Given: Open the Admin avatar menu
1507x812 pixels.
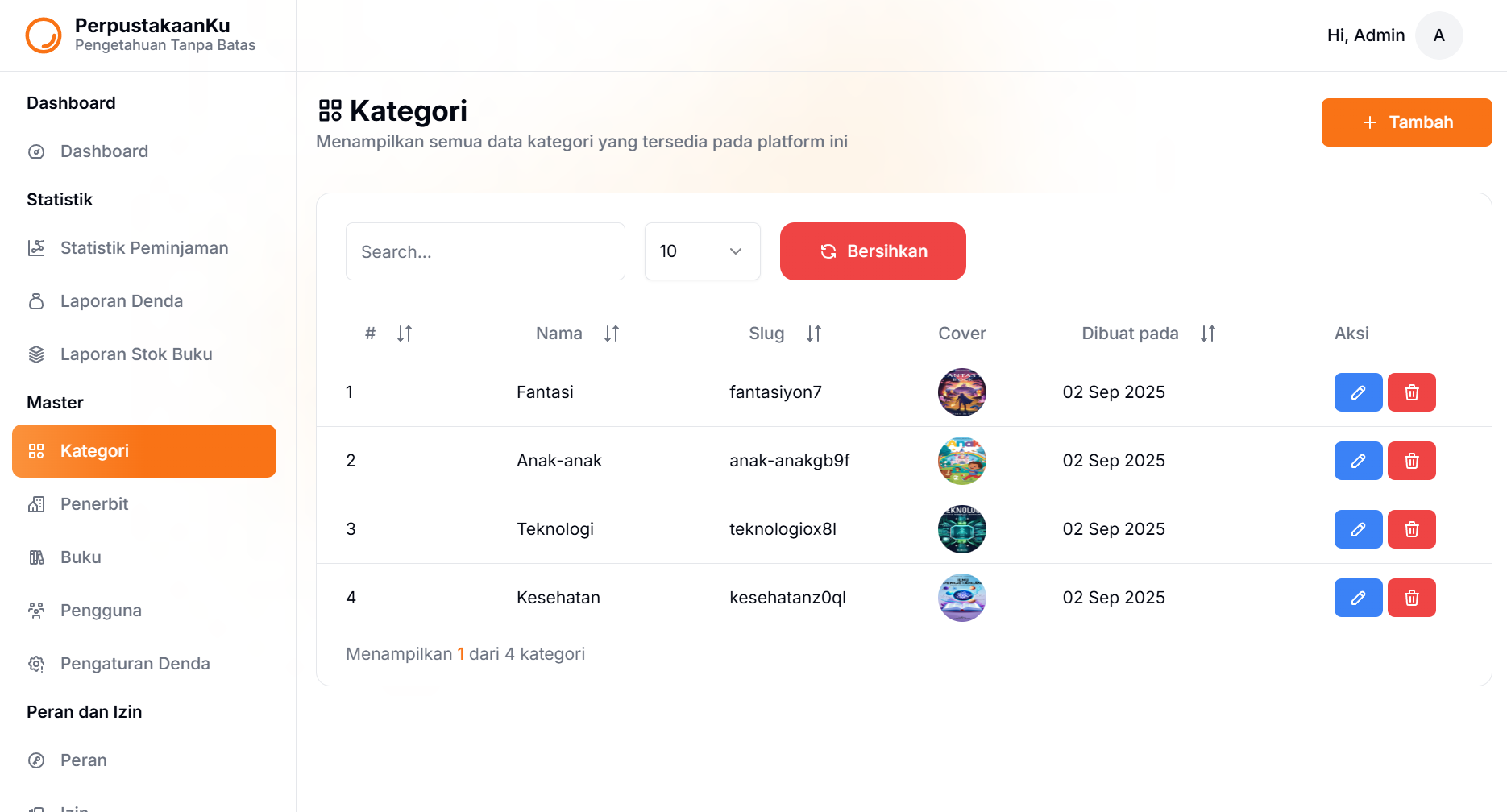Looking at the screenshot, I should [1438, 35].
